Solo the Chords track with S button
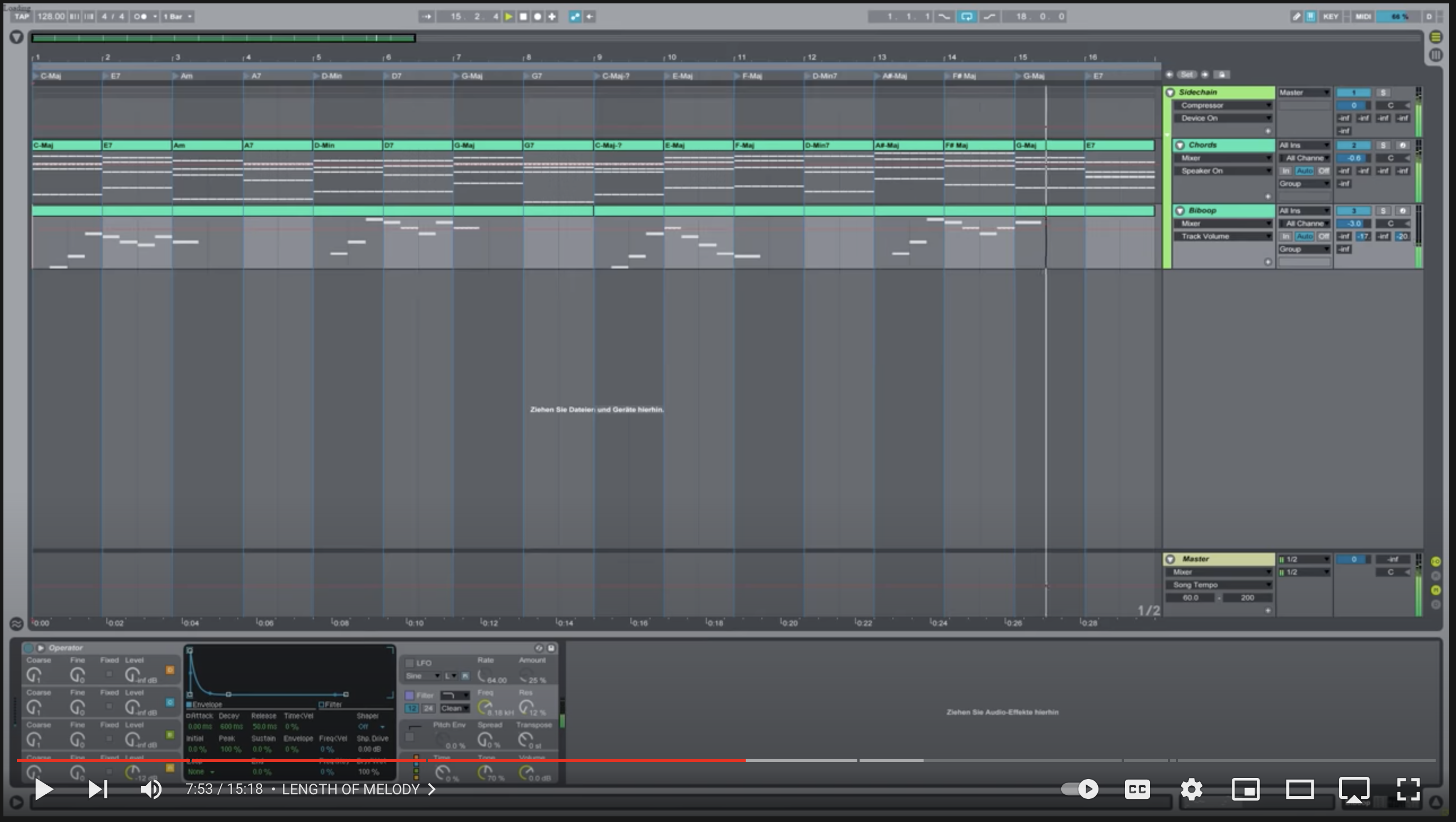 tap(1383, 145)
